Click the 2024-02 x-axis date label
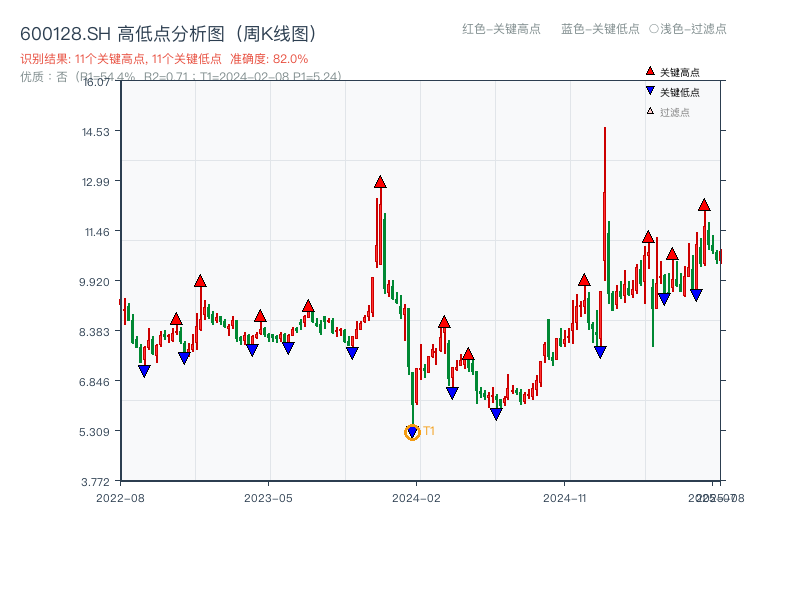800x600 pixels. click(416, 497)
